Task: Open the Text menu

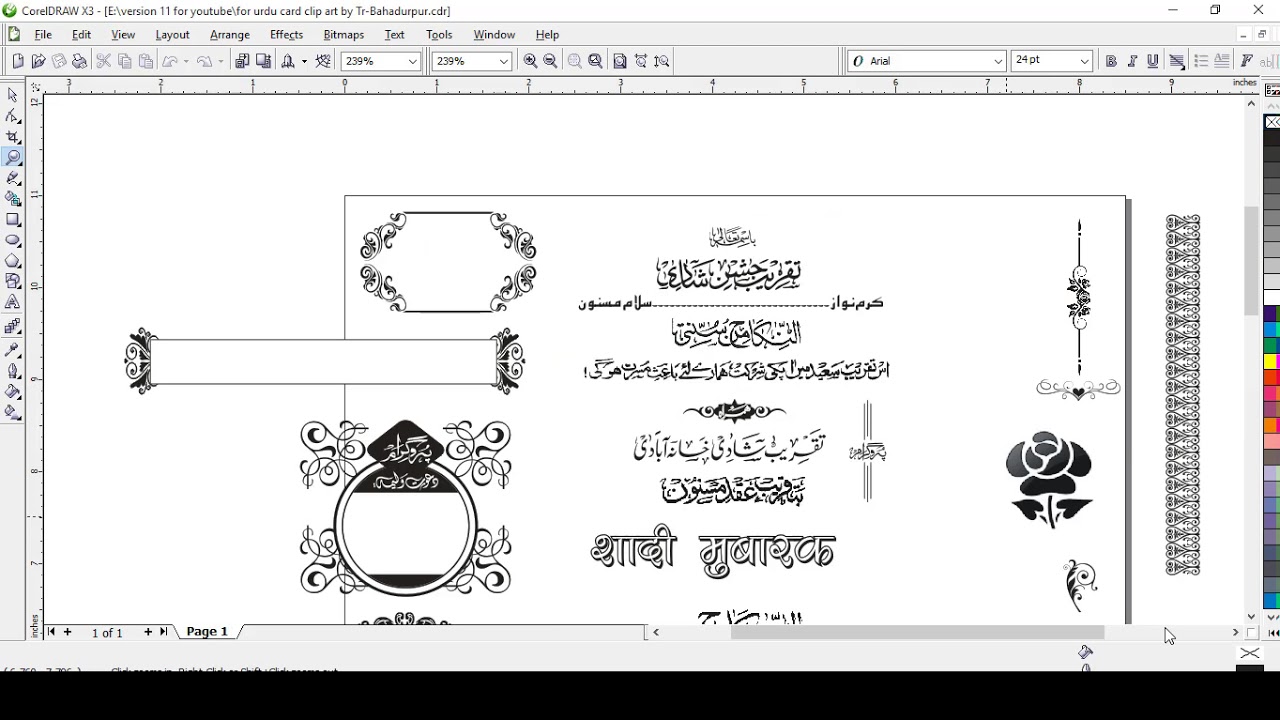Action: (x=394, y=34)
